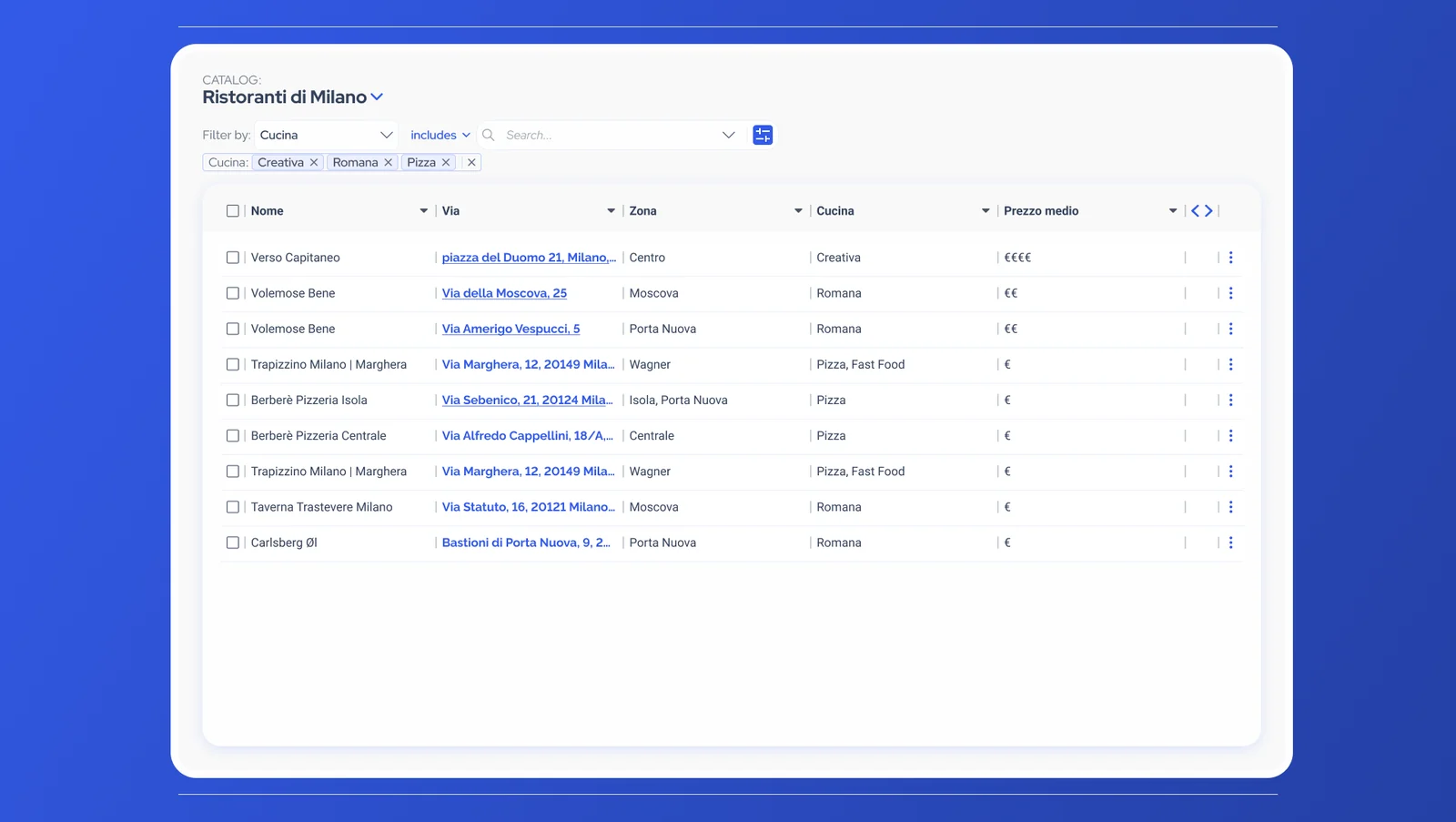The width and height of the screenshot is (1456, 822).
Task: Open the Via Alfredo Cappellini address link
Action: coord(527,436)
